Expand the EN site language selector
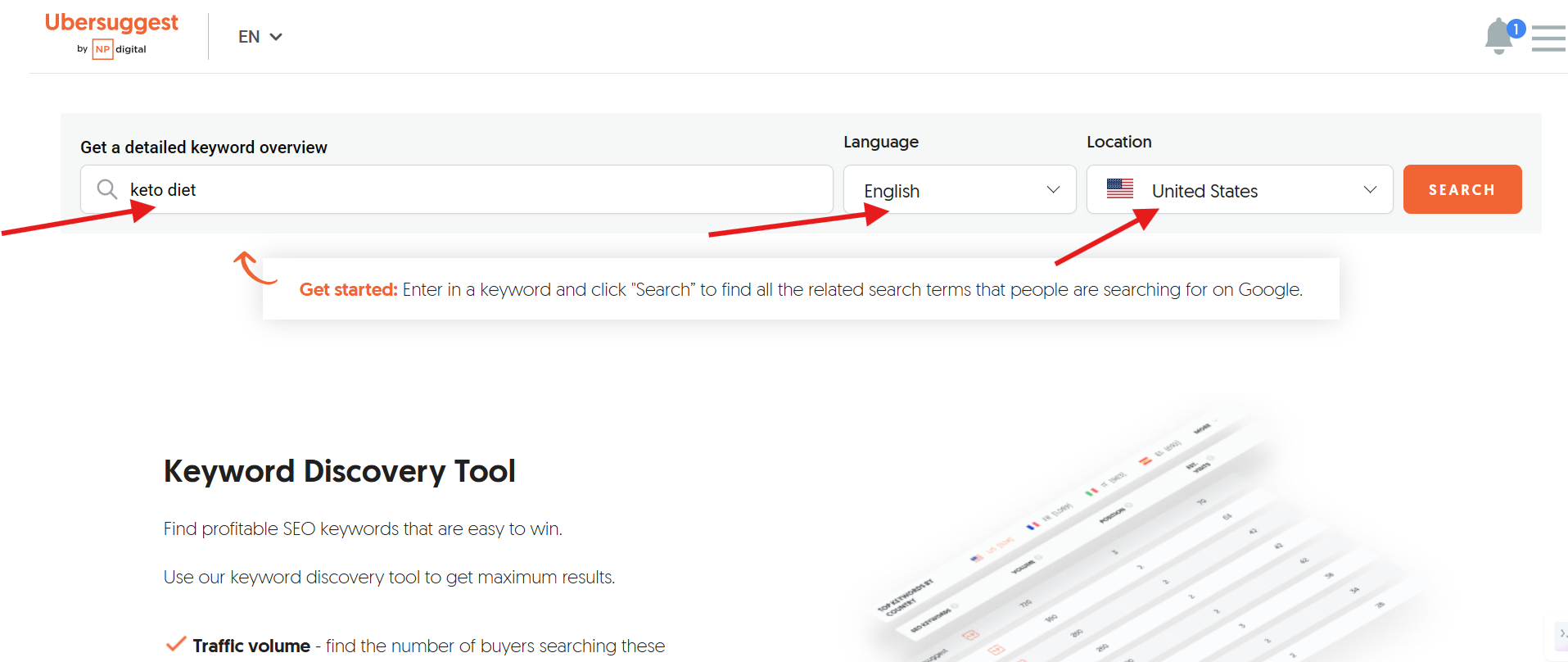Viewport: 1568px width, 662px height. pos(260,37)
